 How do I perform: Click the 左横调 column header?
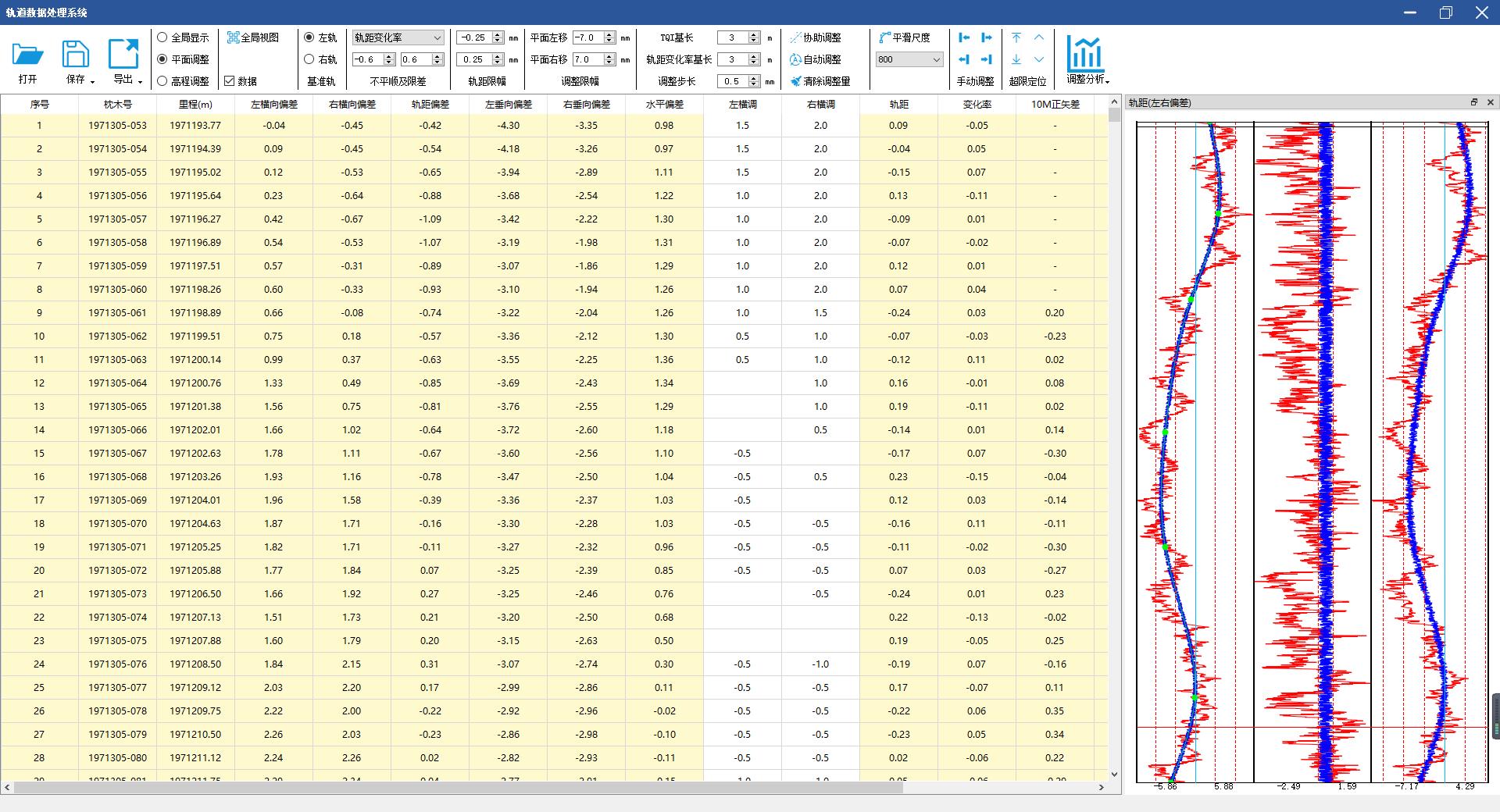pyautogui.click(x=742, y=104)
